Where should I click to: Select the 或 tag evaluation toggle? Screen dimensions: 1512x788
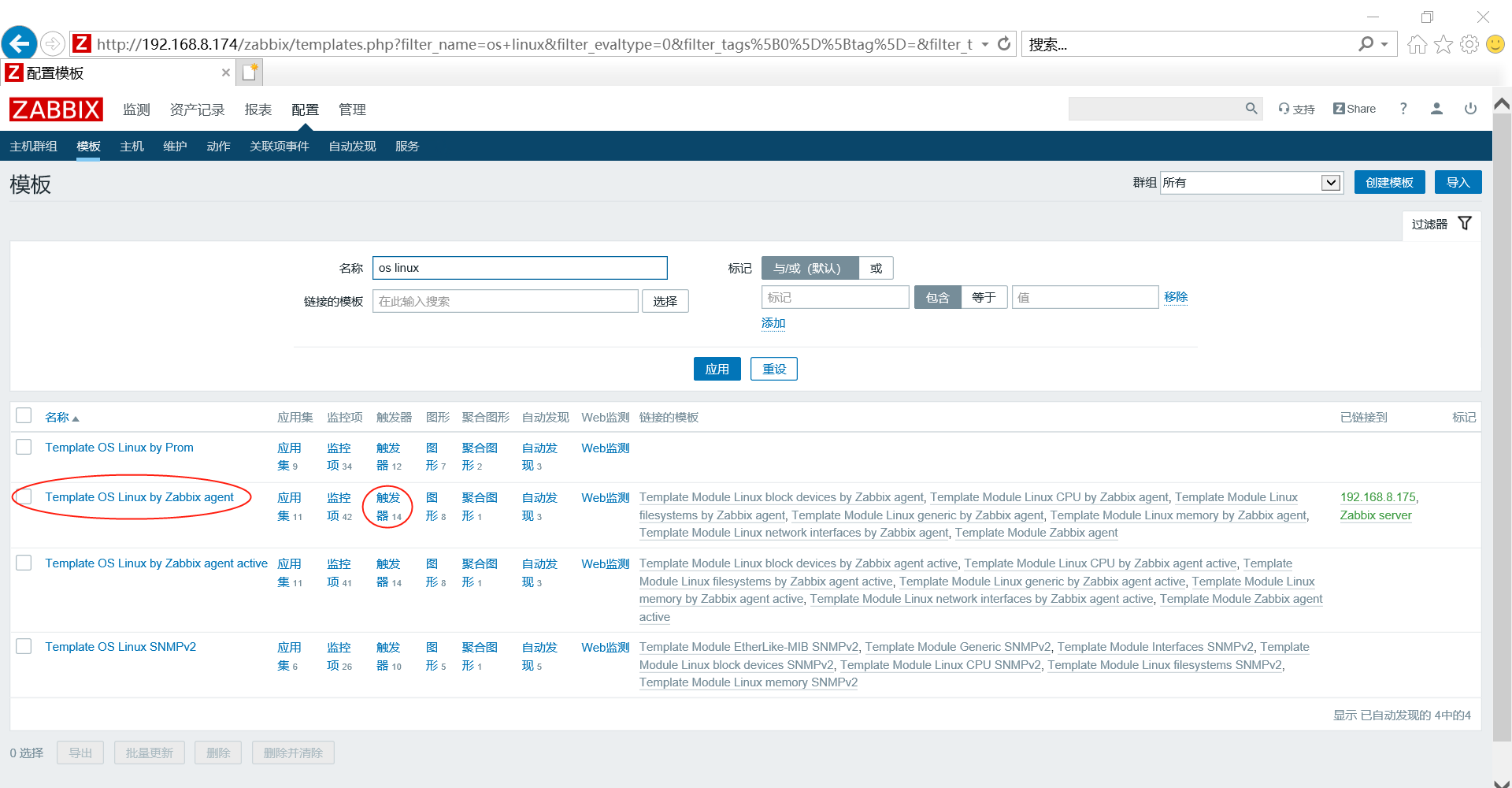[876, 269]
